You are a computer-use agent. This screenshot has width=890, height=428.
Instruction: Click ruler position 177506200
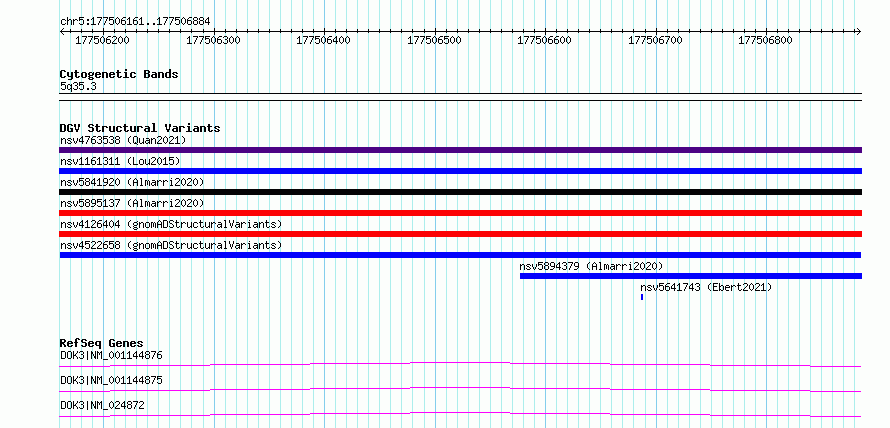coord(102,40)
